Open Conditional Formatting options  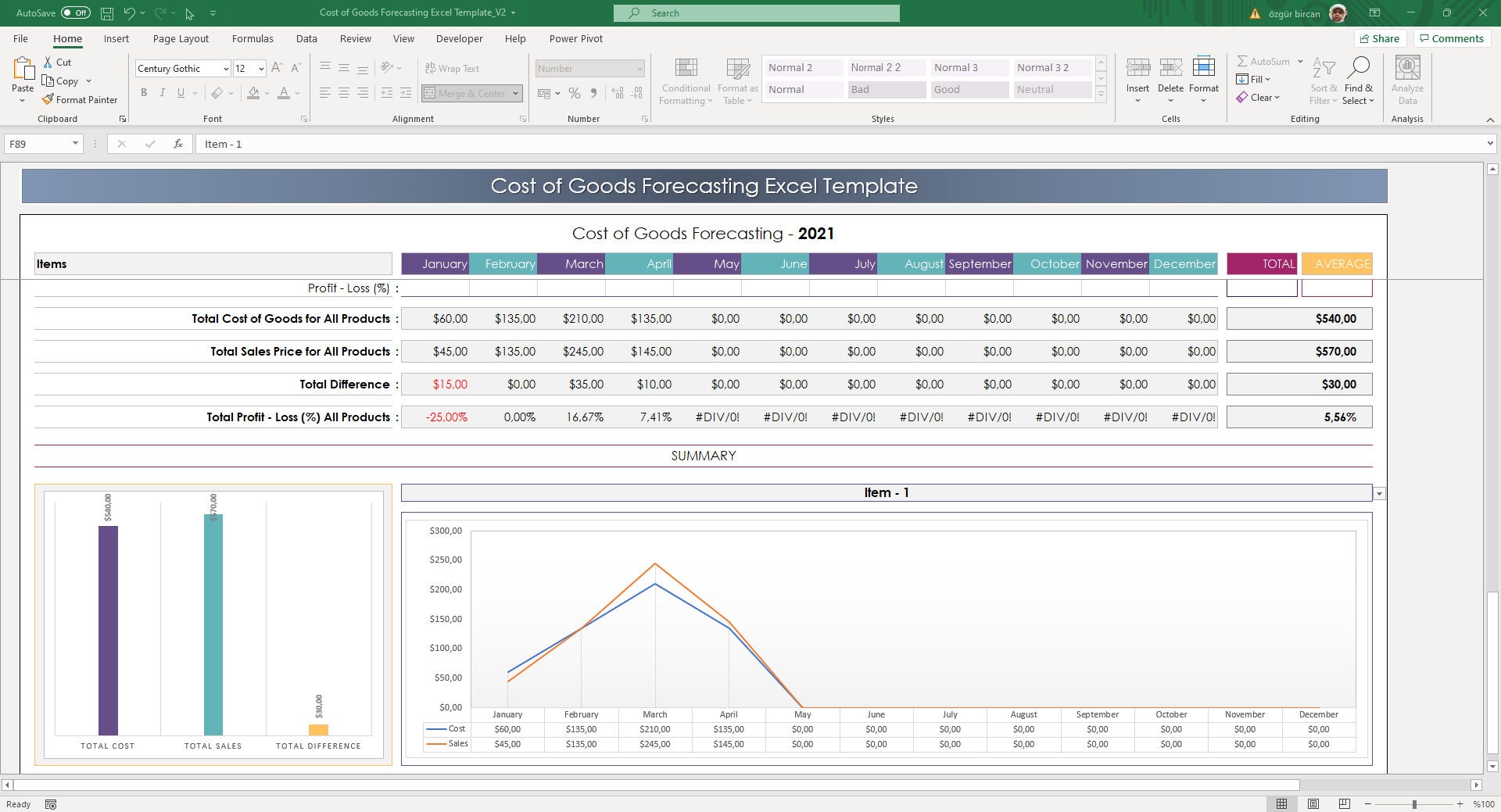[x=686, y=80]
